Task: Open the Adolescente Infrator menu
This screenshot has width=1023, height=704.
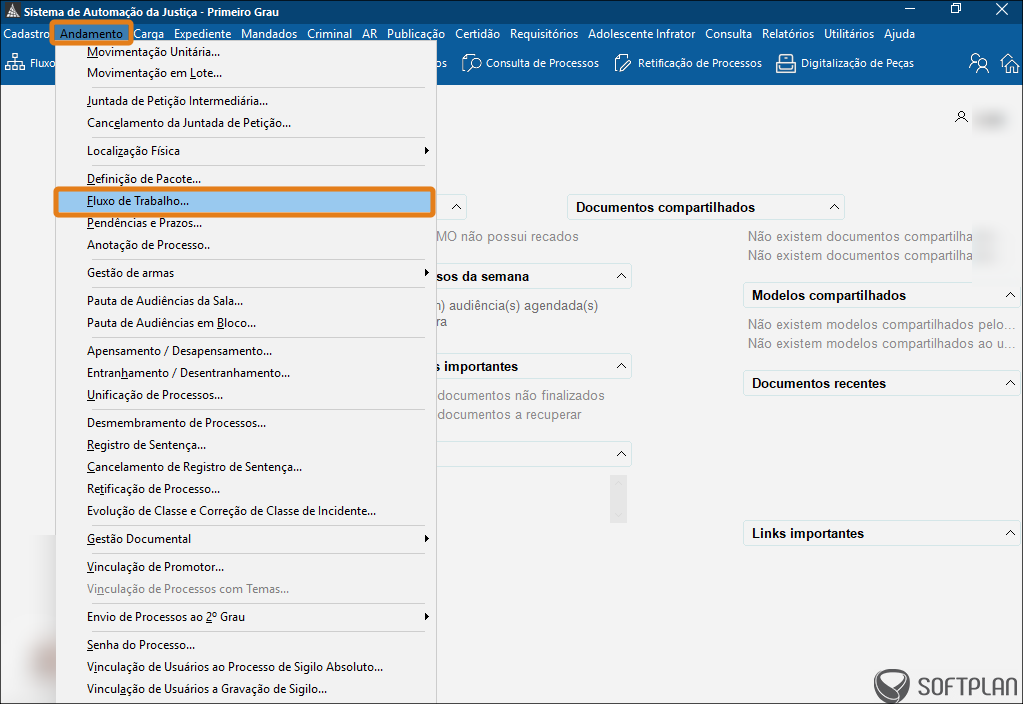Action: [641, 34]
